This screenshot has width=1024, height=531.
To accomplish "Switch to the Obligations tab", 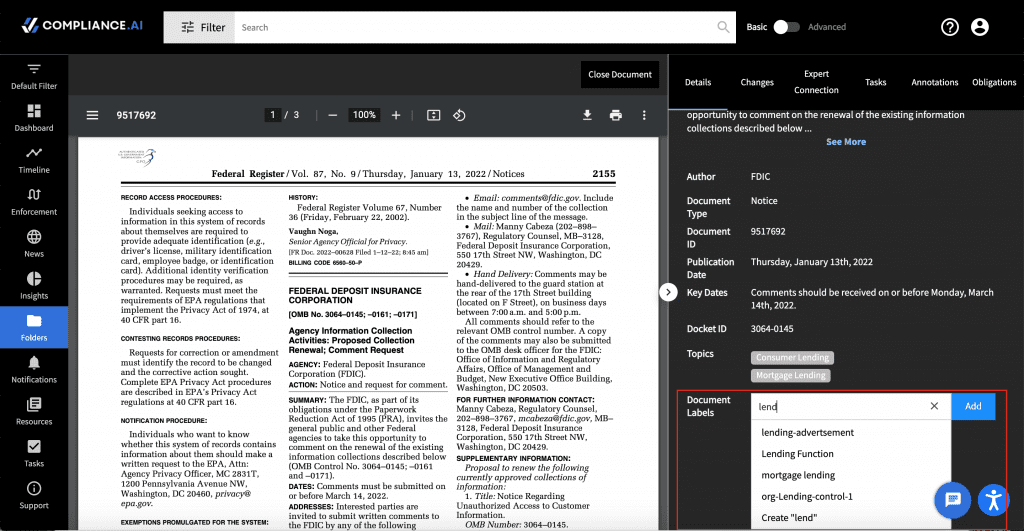I will 994,82.
